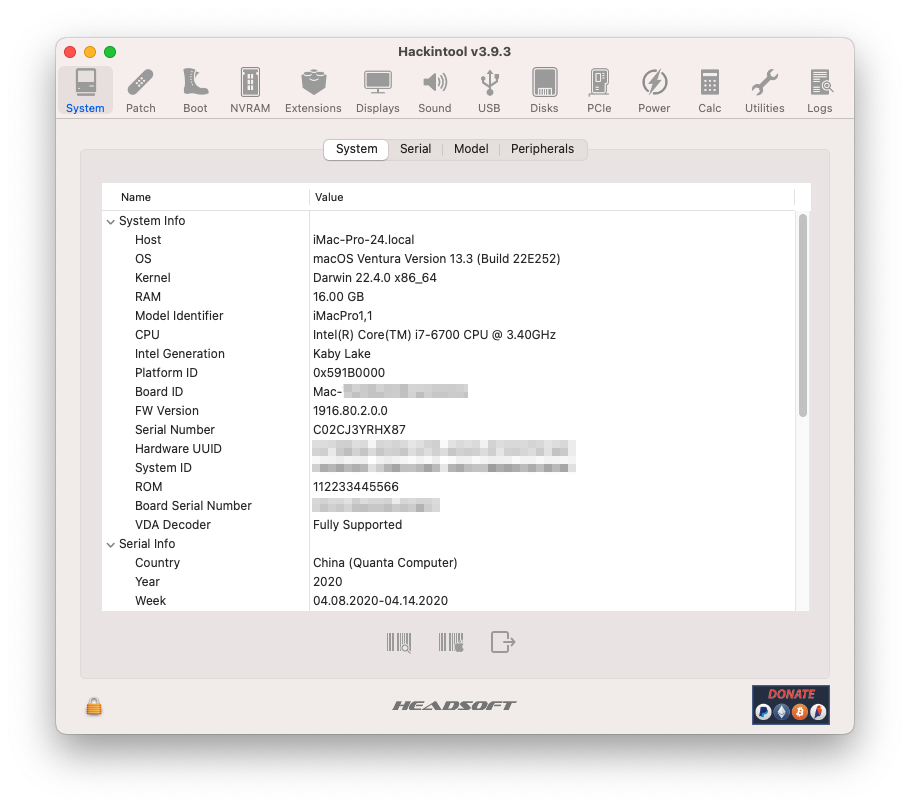Collapse the Serial Info group

(x=111, y=543)
